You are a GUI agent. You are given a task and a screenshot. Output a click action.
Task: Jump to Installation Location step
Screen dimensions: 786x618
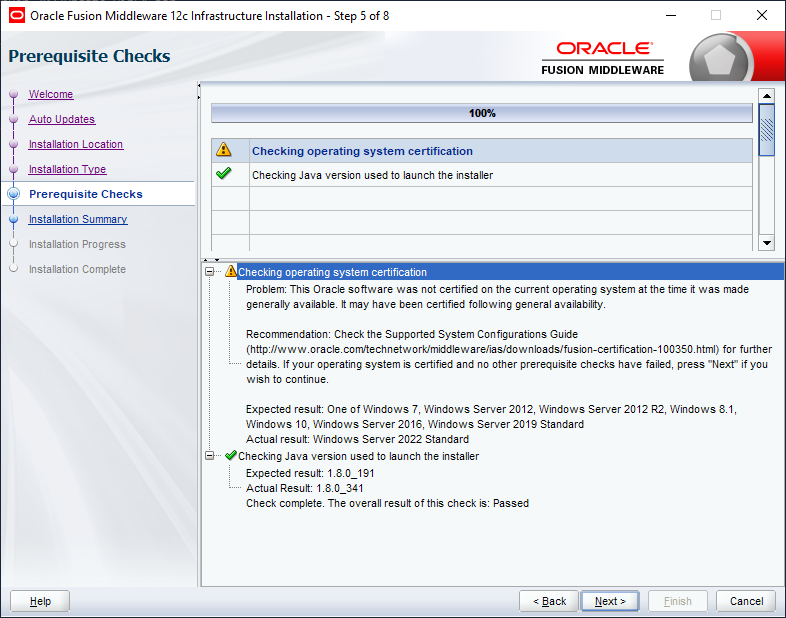click(76, 144)
